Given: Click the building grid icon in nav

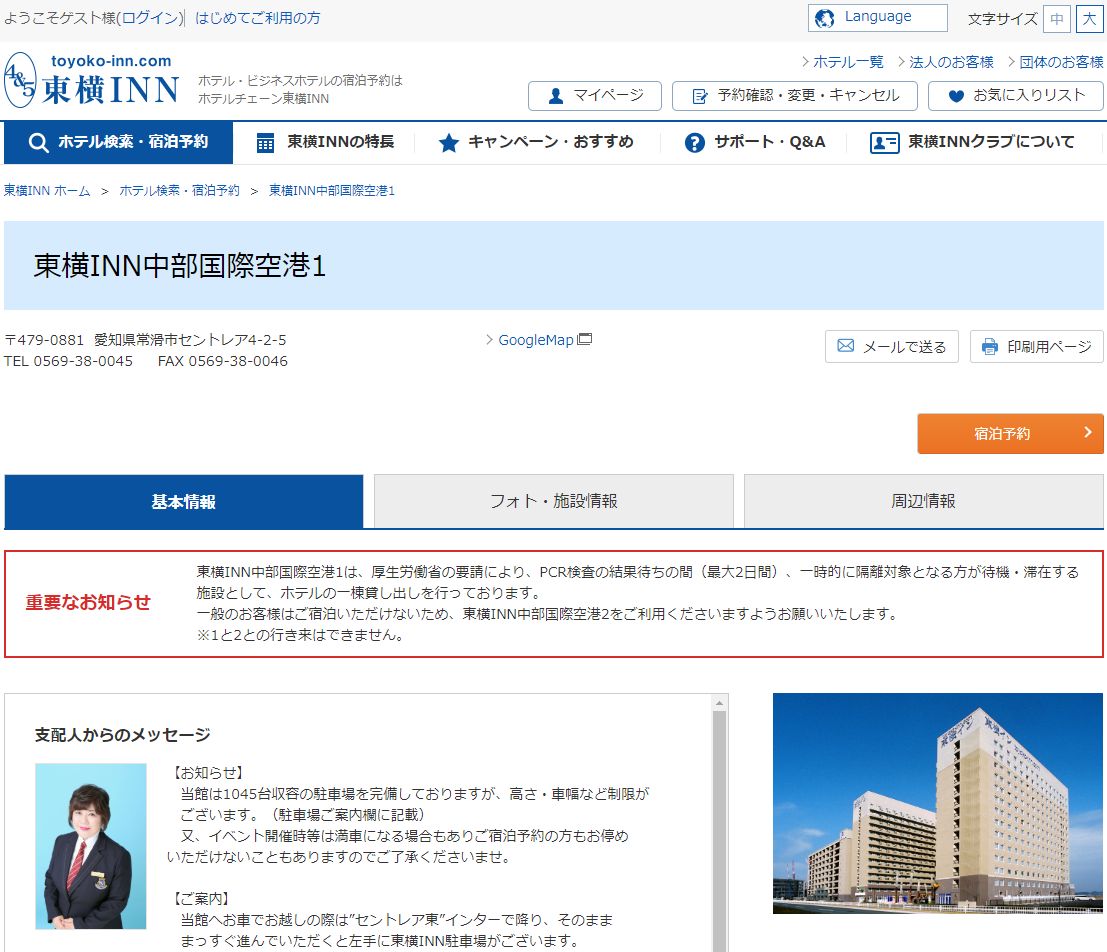Looking at the screenshot, I should tap(265, 143).
